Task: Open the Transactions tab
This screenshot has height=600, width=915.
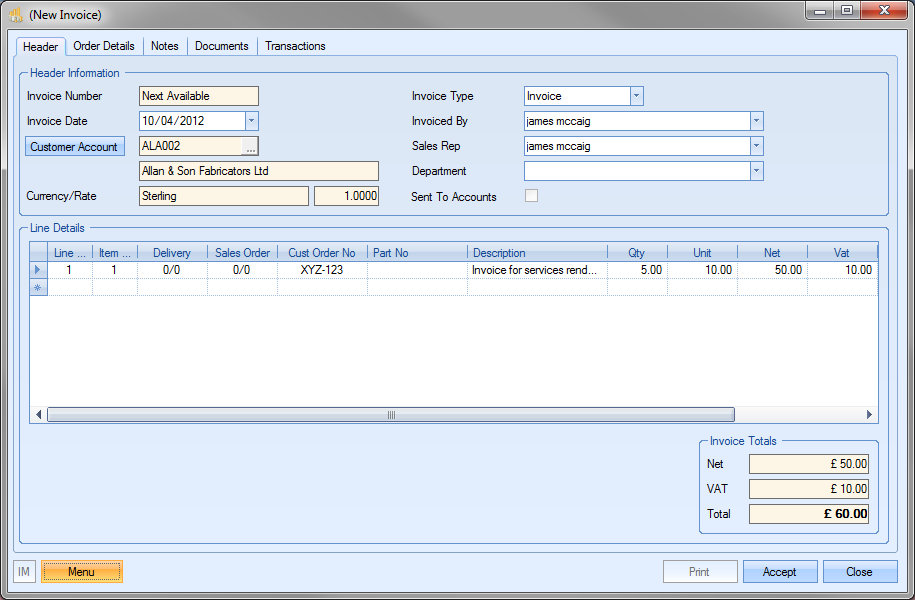Action: (x=295, y=46)
